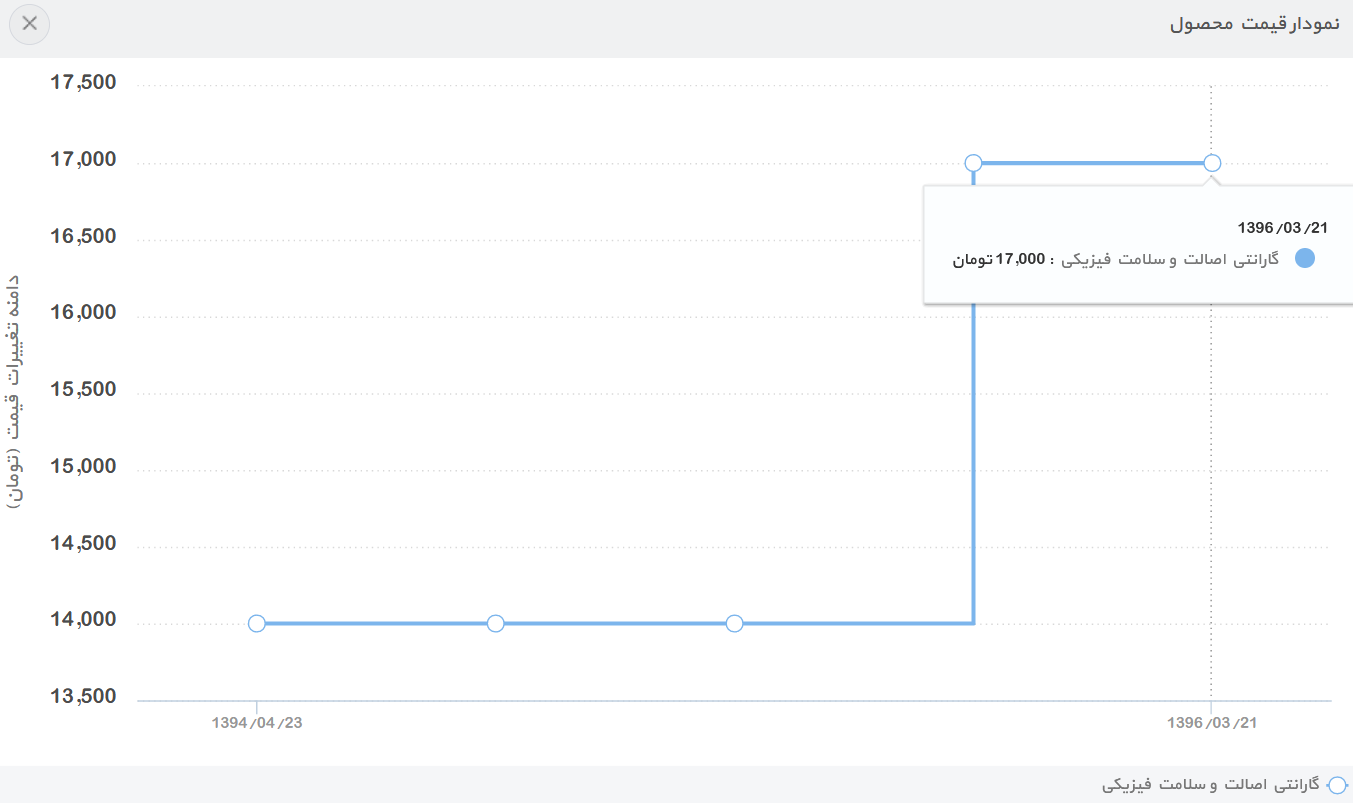Click the 1396/03/21 axis date label
The image size is (1353, 803).
click(x=1212, y=722)
